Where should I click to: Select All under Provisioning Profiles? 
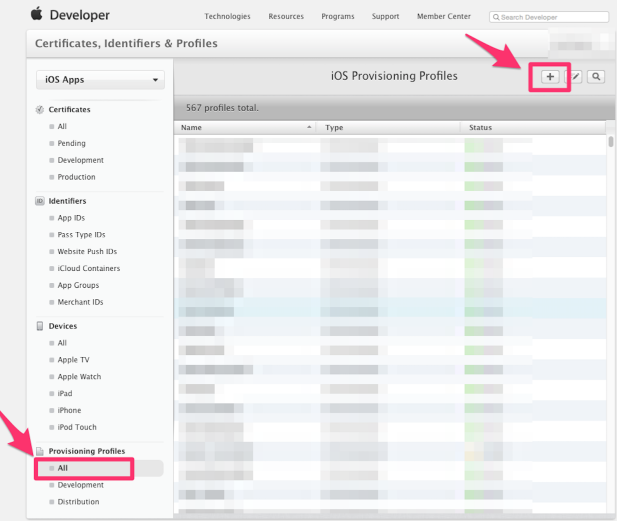pos(63,468)
